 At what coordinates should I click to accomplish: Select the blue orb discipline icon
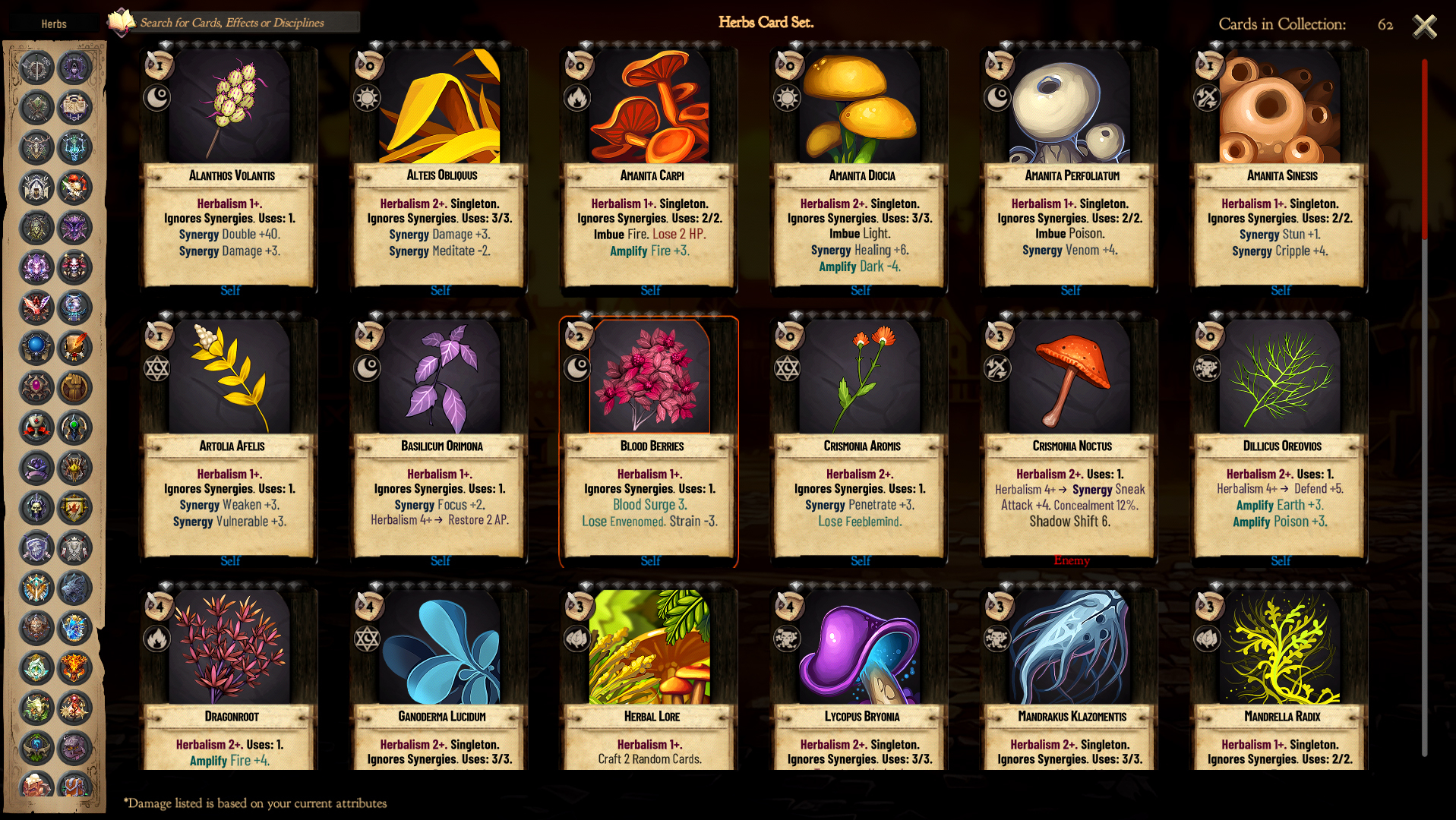click(36, 347)
